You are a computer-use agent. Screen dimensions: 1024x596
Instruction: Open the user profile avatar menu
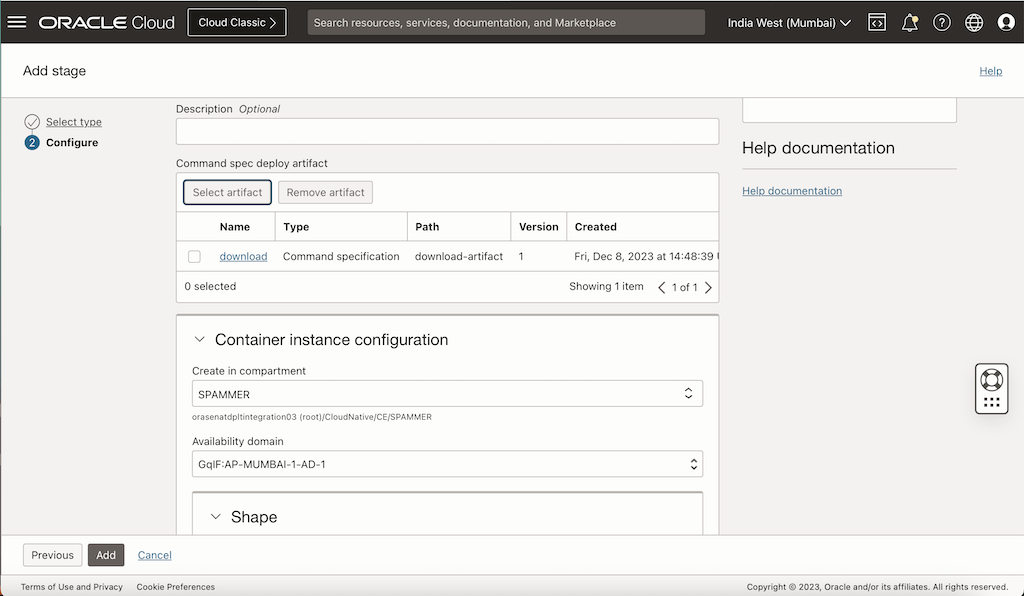pyautogui.click(x=1006, y=21)
